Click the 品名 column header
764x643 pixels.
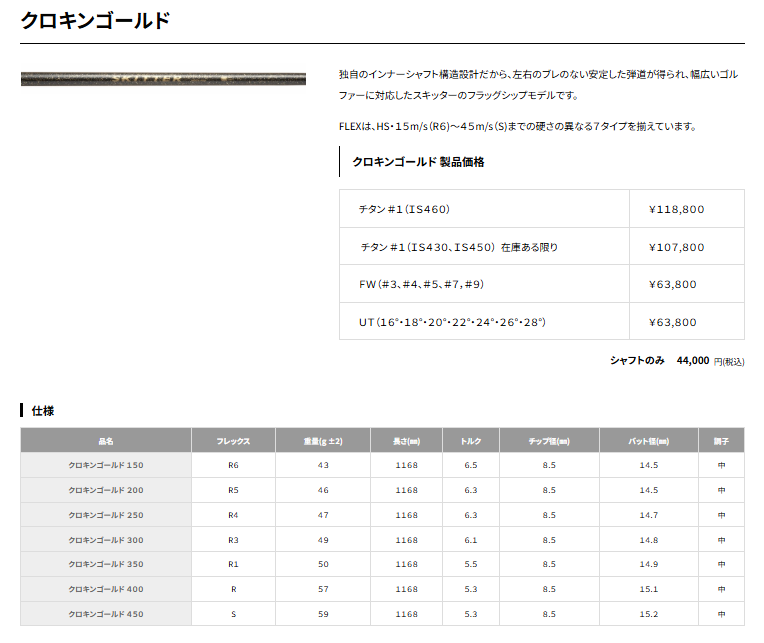(x=106, y=441)
